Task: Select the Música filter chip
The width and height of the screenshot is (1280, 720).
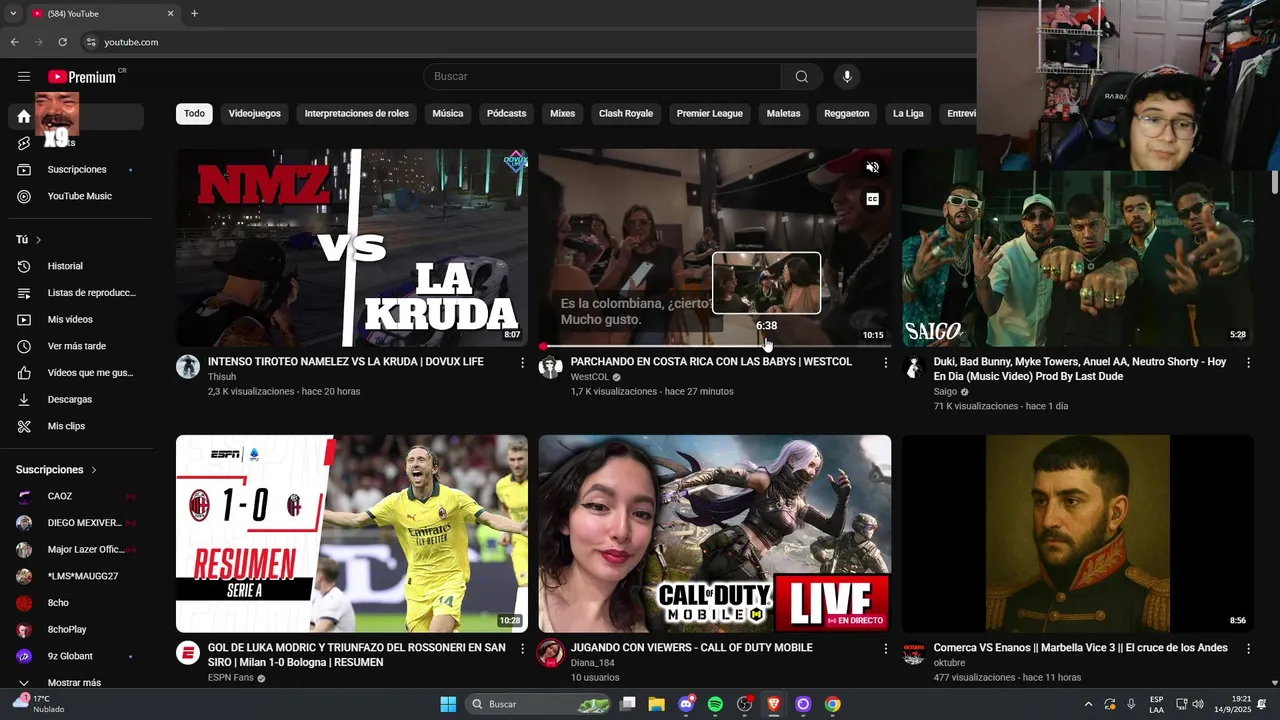Action: click(448, 114)
